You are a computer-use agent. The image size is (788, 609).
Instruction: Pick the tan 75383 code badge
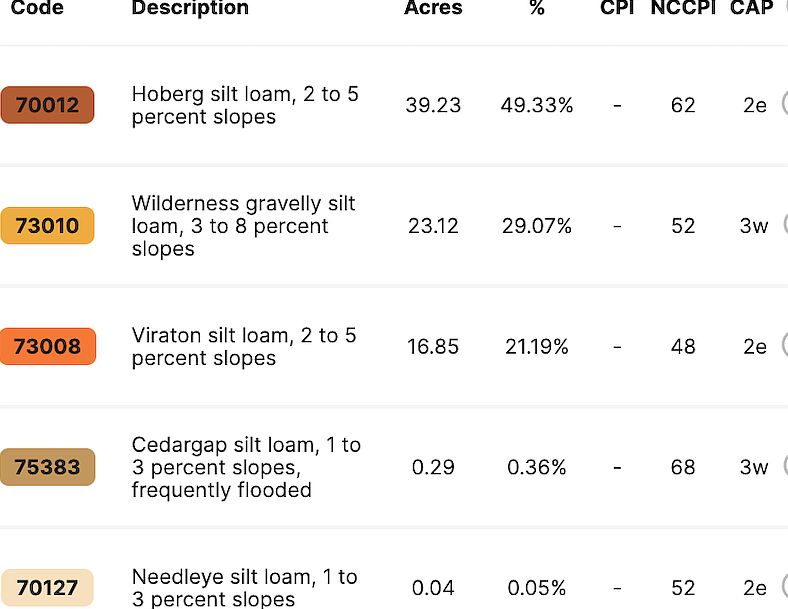47,467
